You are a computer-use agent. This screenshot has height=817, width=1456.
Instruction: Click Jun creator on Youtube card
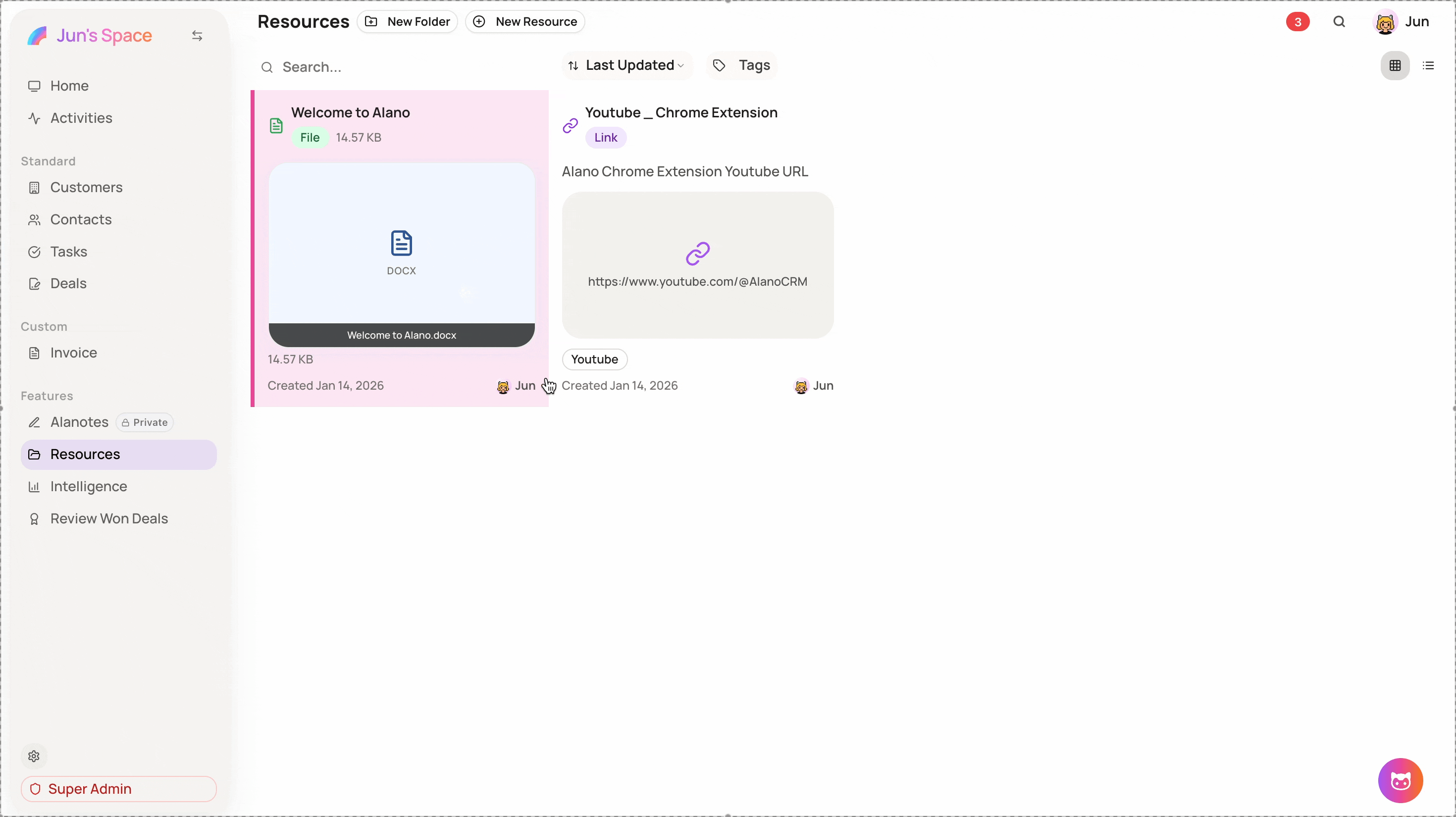(x=814, y=386)
